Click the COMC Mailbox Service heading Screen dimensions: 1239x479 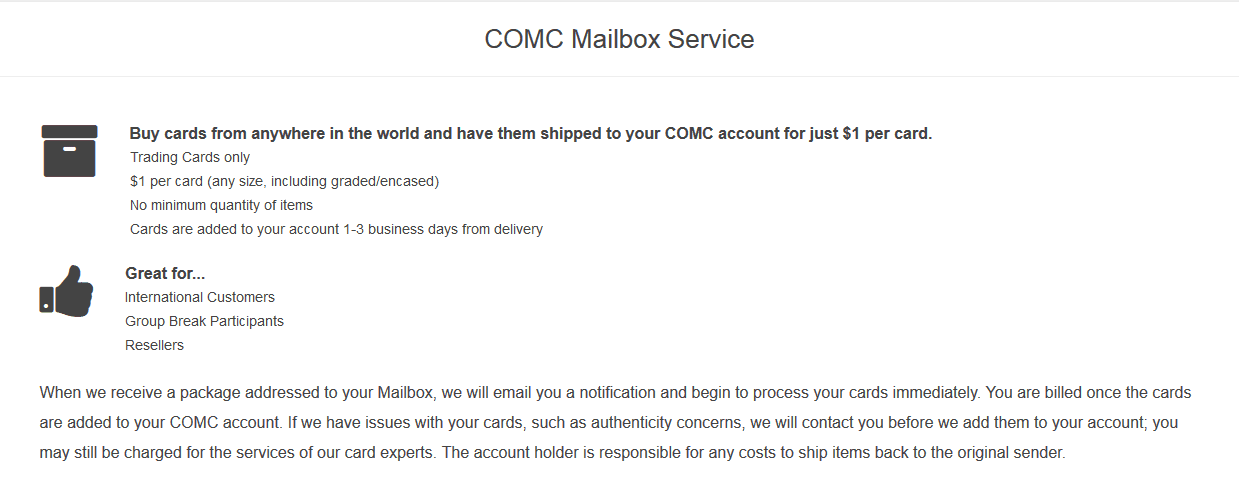click(619, 39)
